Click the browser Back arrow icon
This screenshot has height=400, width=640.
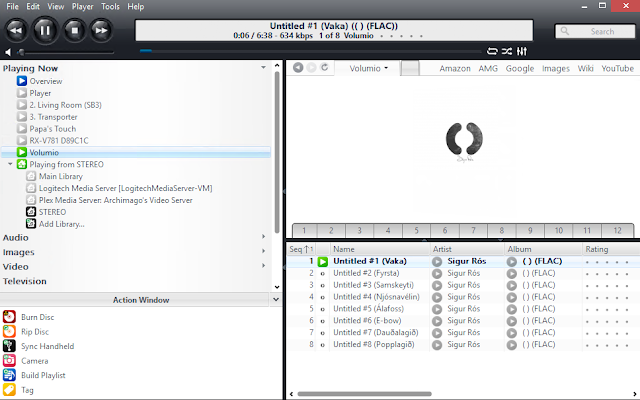point(298,68)
